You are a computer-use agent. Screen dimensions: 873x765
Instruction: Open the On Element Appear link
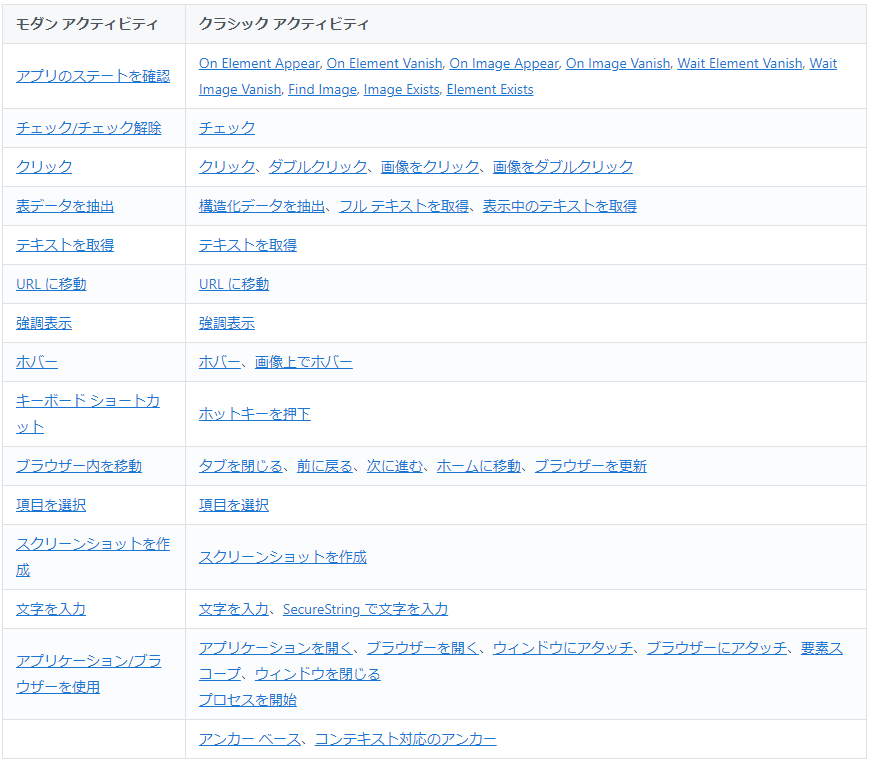259,63
